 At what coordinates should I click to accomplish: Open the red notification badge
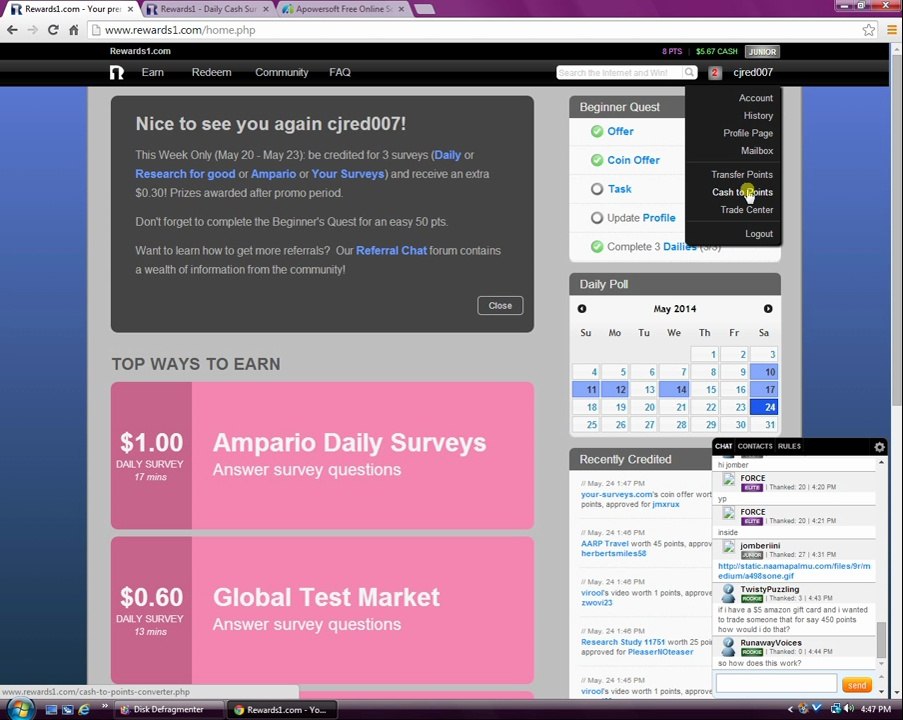pyautogui.click(x=715, y=73)
